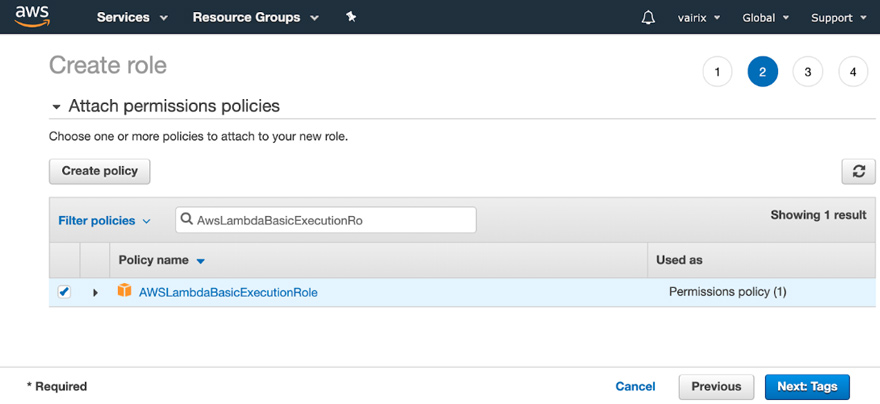Screen dimensions: 880x404
Task: Uncheck the AWSLambdaBasicExecutionRole checkbox
Action: (x=65, y=292)
